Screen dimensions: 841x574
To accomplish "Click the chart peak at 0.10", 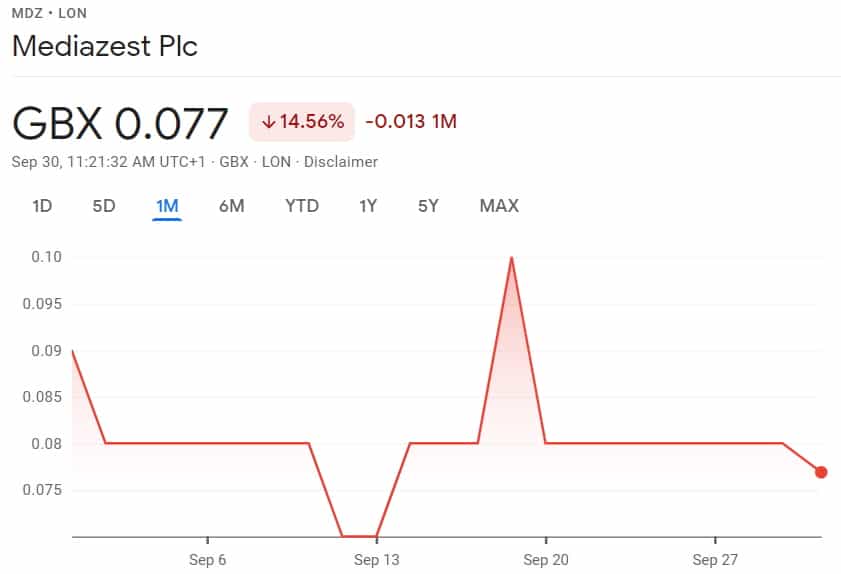I will tap(512, 258).
